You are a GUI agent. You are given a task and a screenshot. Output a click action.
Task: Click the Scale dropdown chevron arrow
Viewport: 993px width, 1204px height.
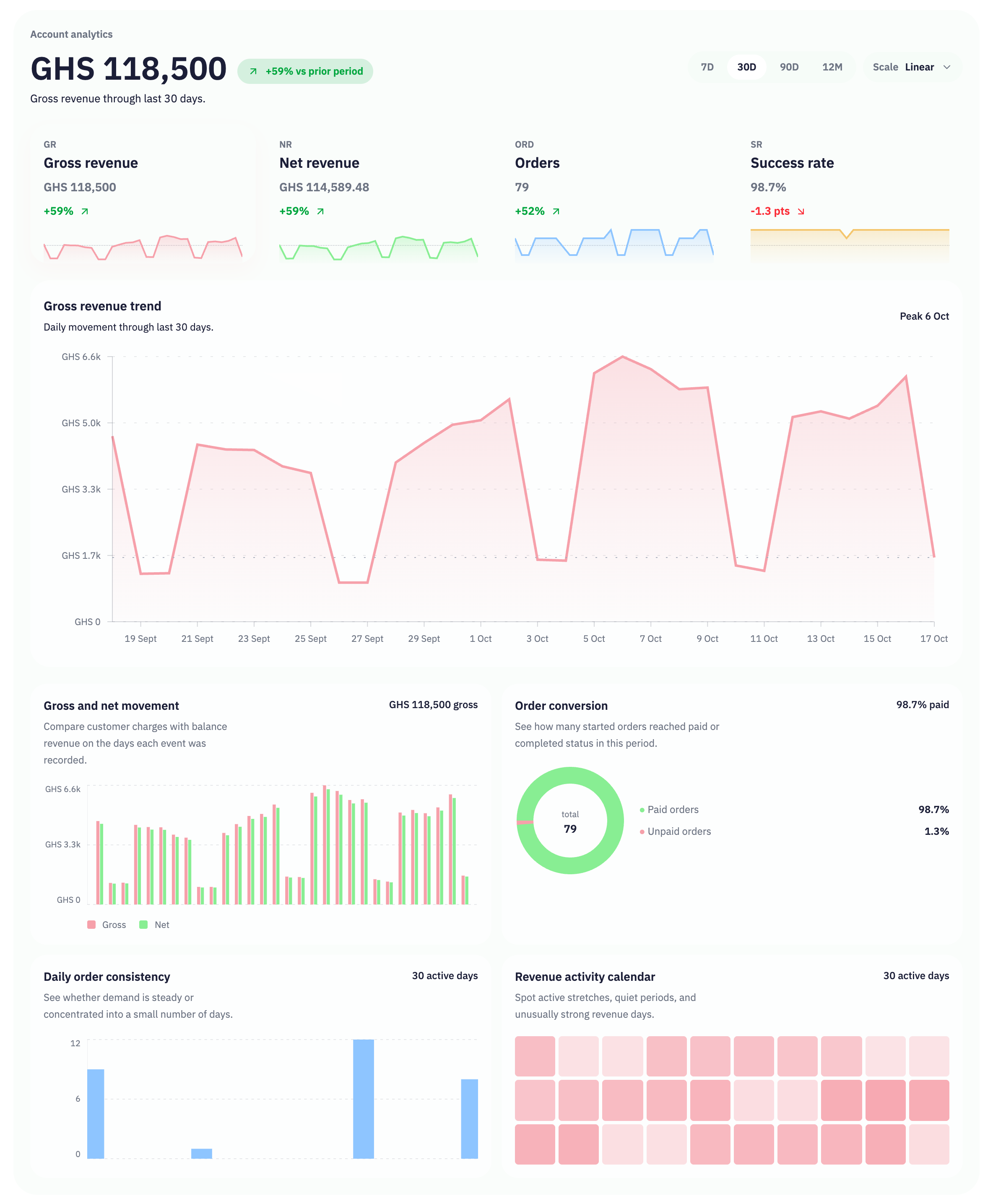tap(947, 67)
